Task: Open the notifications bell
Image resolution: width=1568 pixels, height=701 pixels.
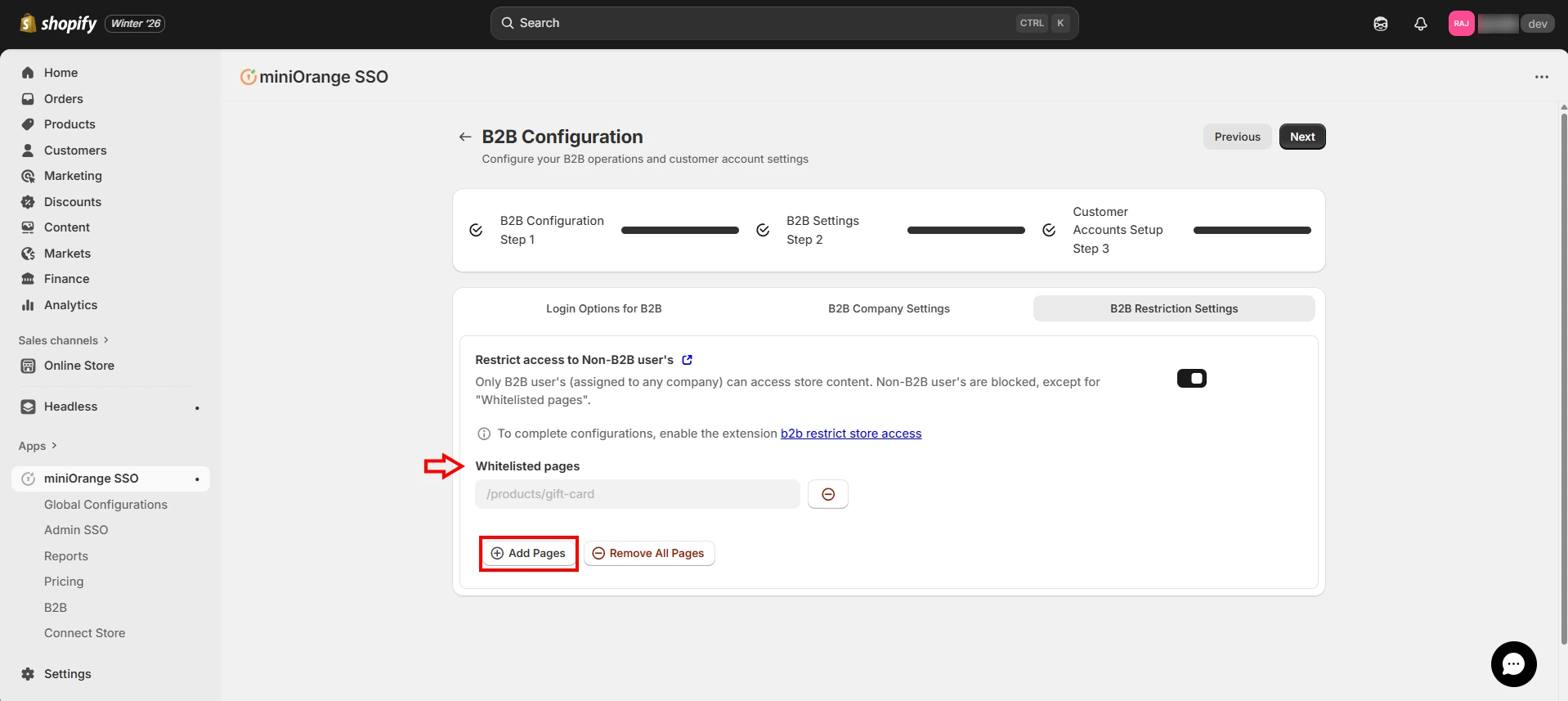Action: [x=1421, y=24]
